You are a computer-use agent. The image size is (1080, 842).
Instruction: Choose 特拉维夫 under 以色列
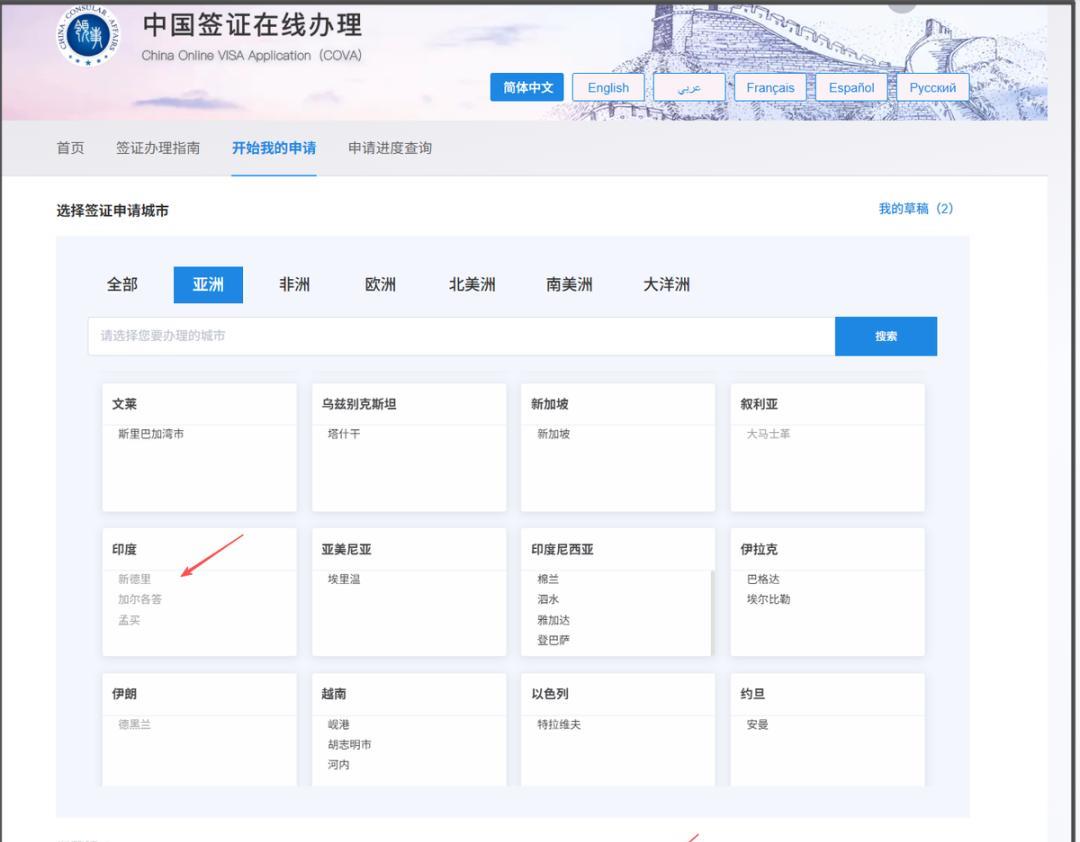coord(559,725)
